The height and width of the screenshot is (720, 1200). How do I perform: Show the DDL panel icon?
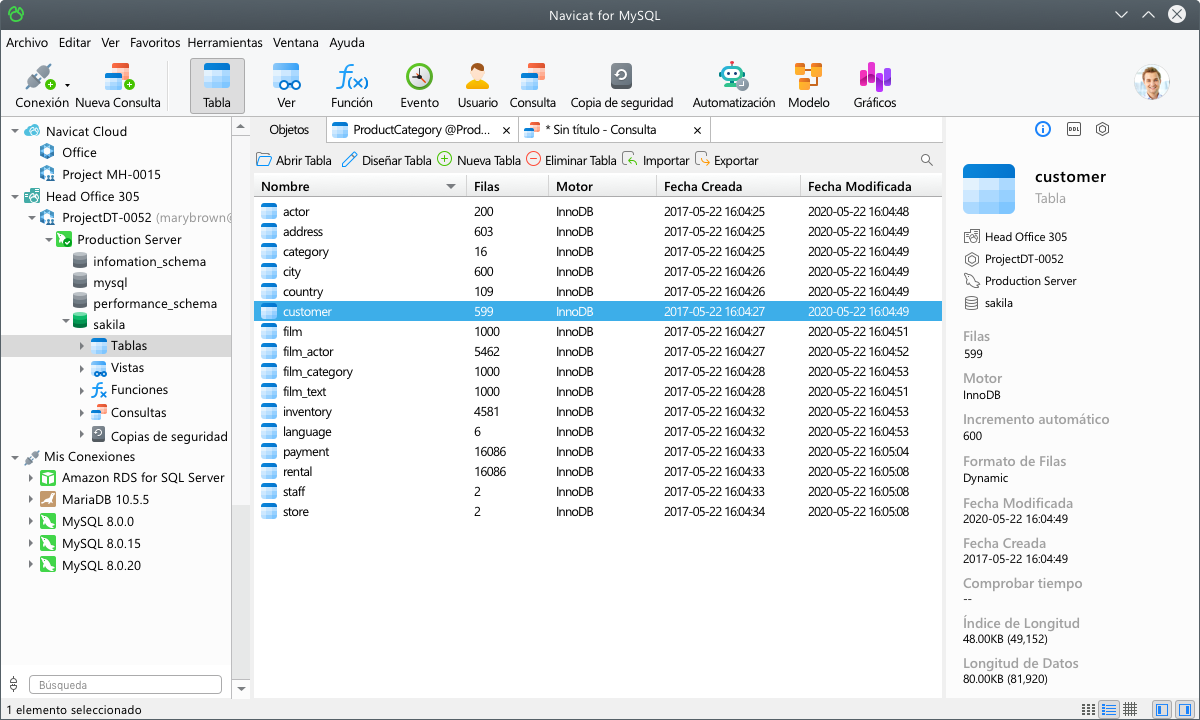pyautogui.click(x=1073, y=129)
